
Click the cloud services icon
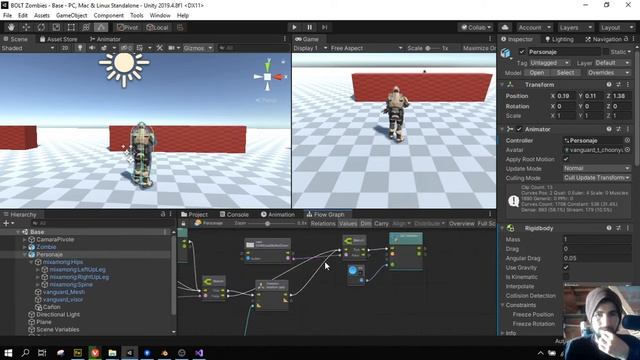505,27
